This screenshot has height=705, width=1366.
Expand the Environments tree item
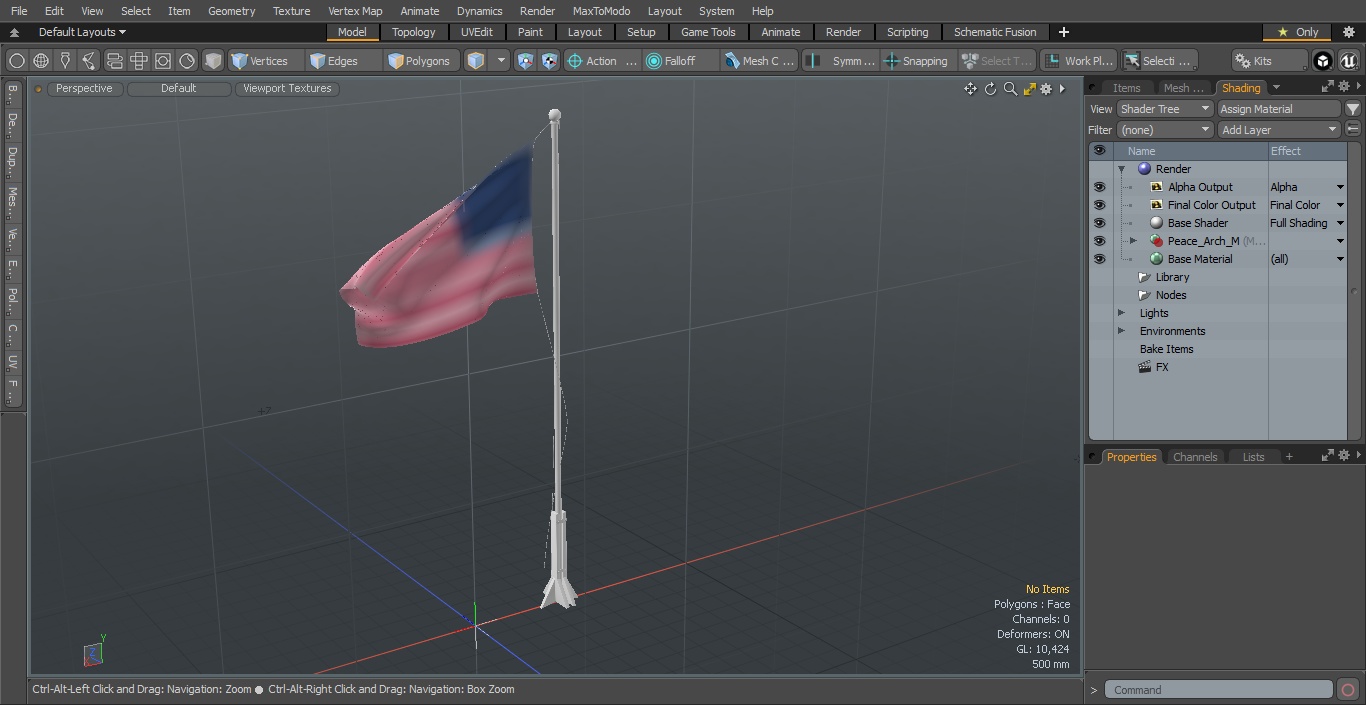(1121, 331)
